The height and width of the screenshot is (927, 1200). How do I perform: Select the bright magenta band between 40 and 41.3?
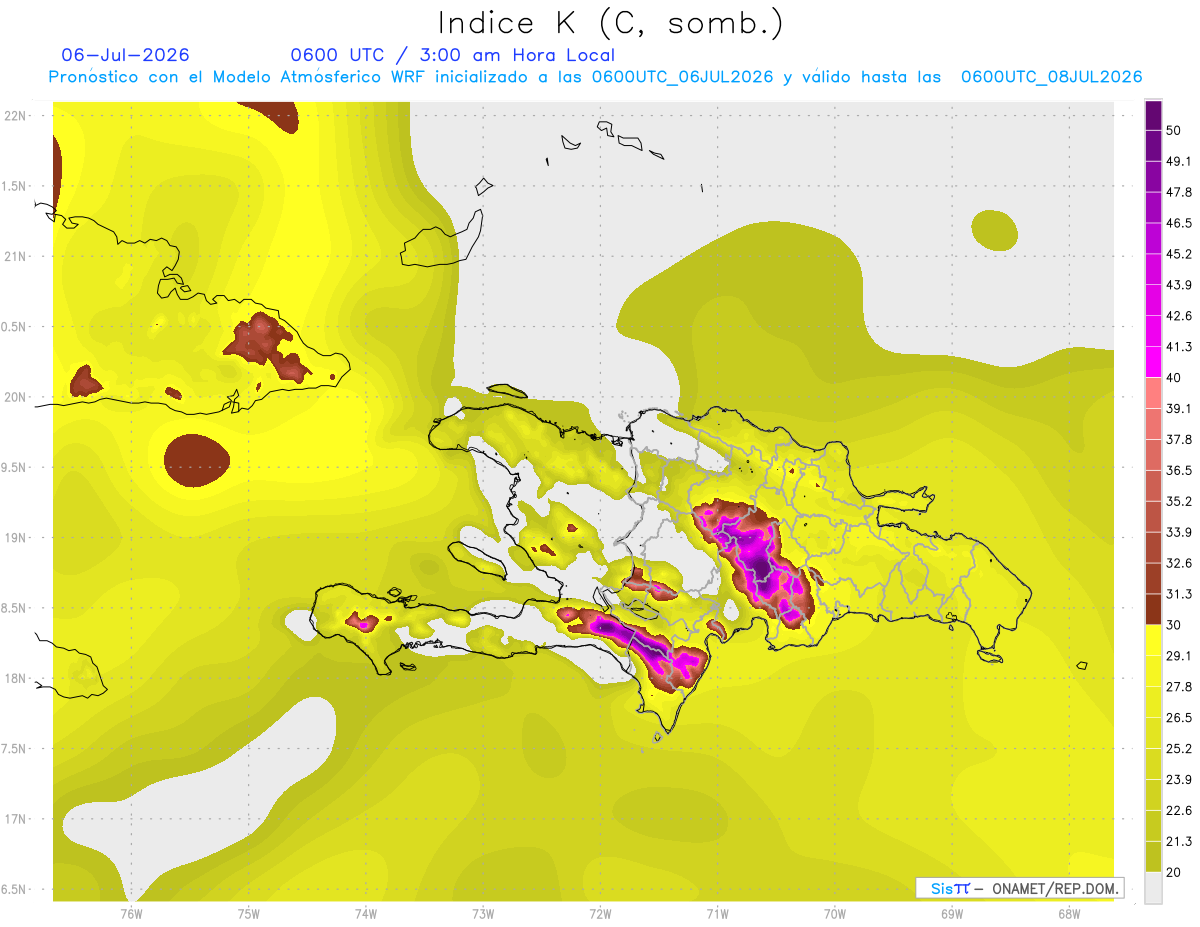[x=1153, y=362]
